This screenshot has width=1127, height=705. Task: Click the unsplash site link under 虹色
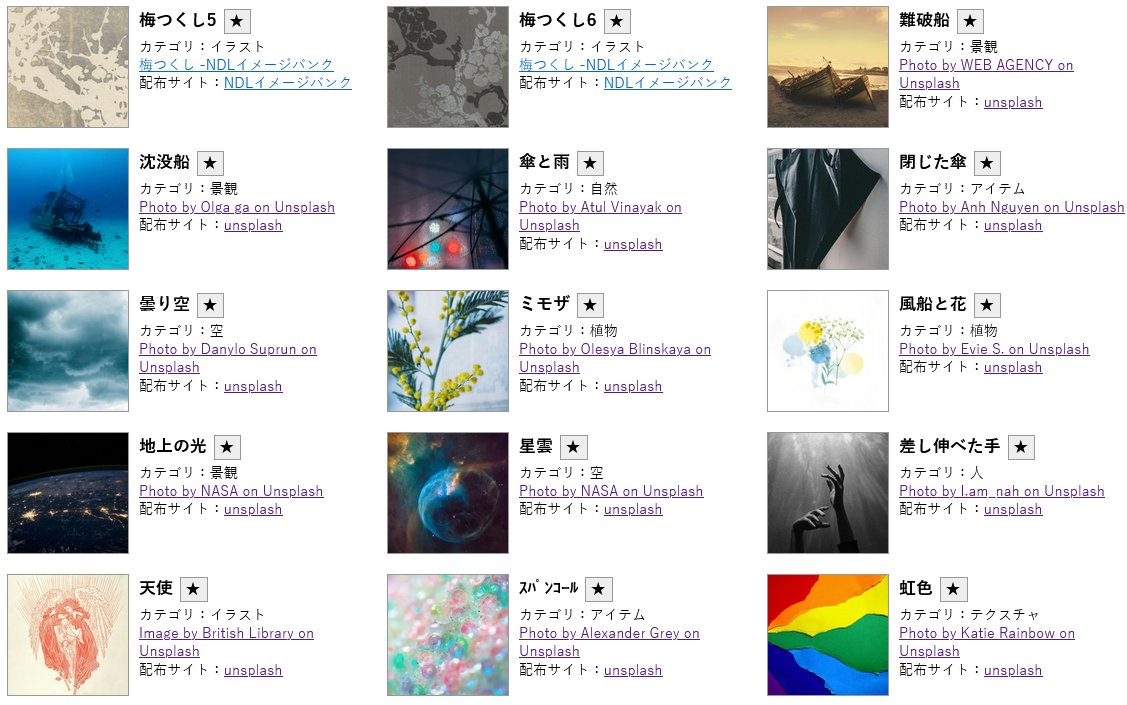coord(1013,670)
